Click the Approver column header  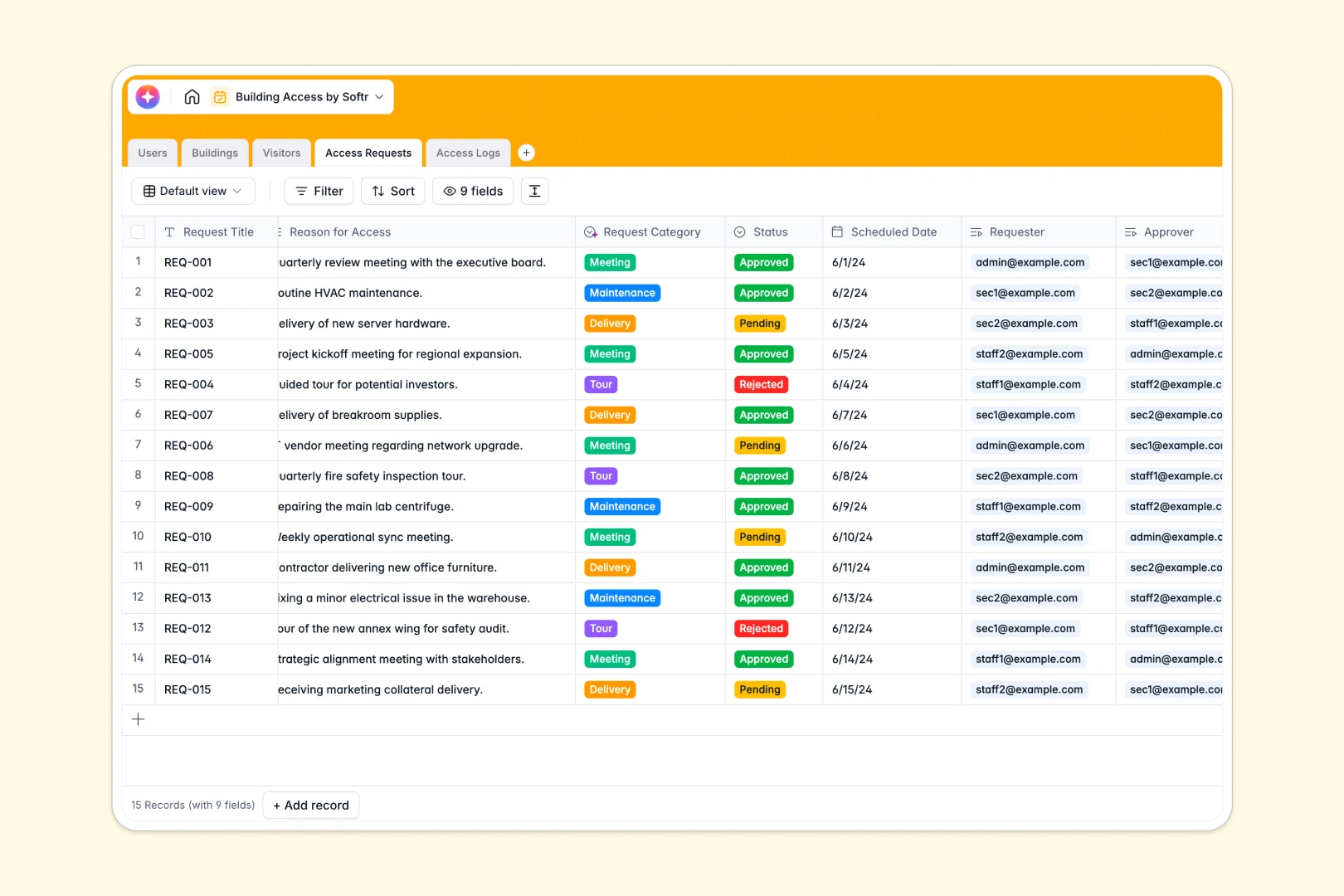(x=1169, y=232)
